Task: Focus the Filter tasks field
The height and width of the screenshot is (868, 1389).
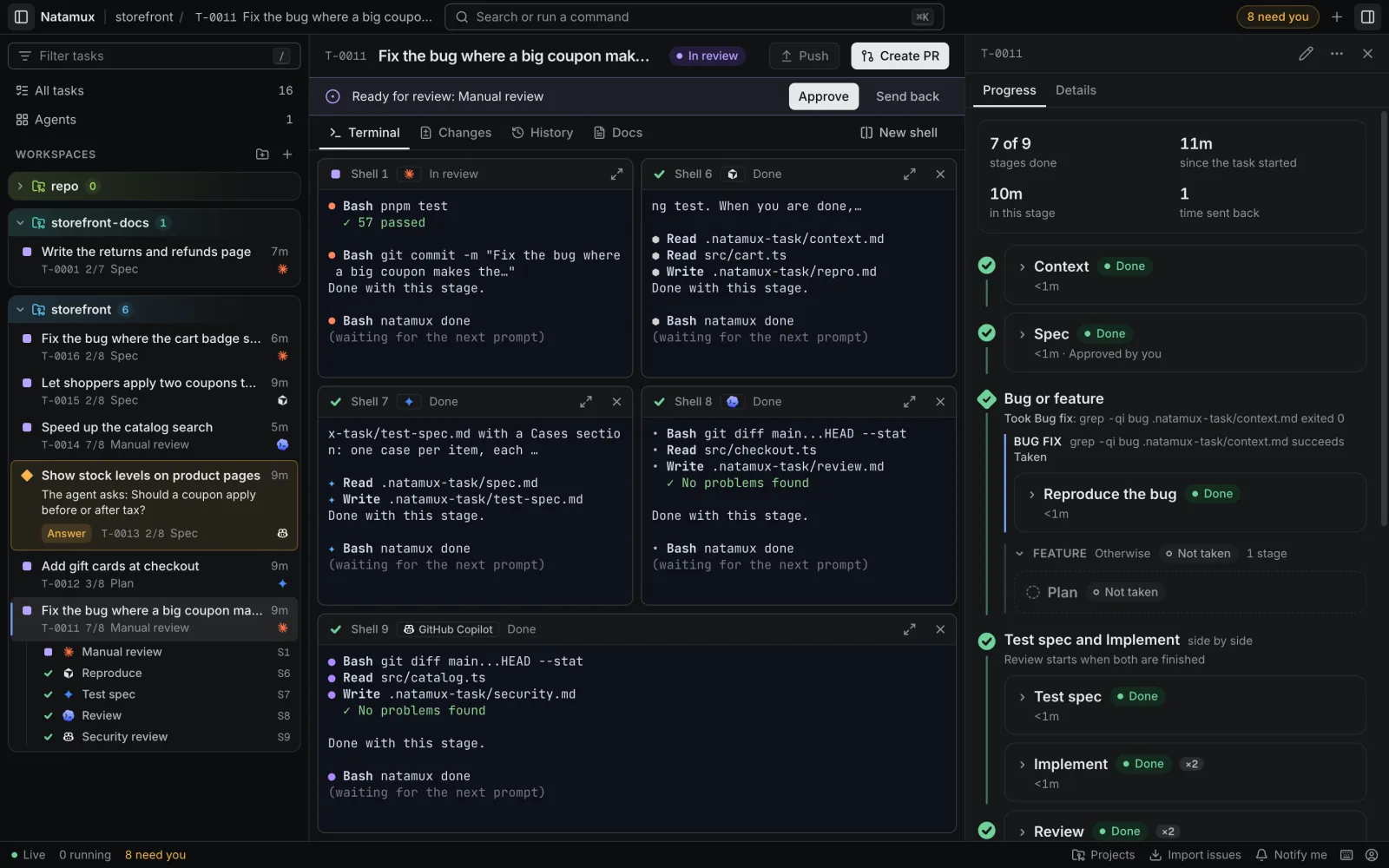Action: pyautogui.click(x=155, y=56)
